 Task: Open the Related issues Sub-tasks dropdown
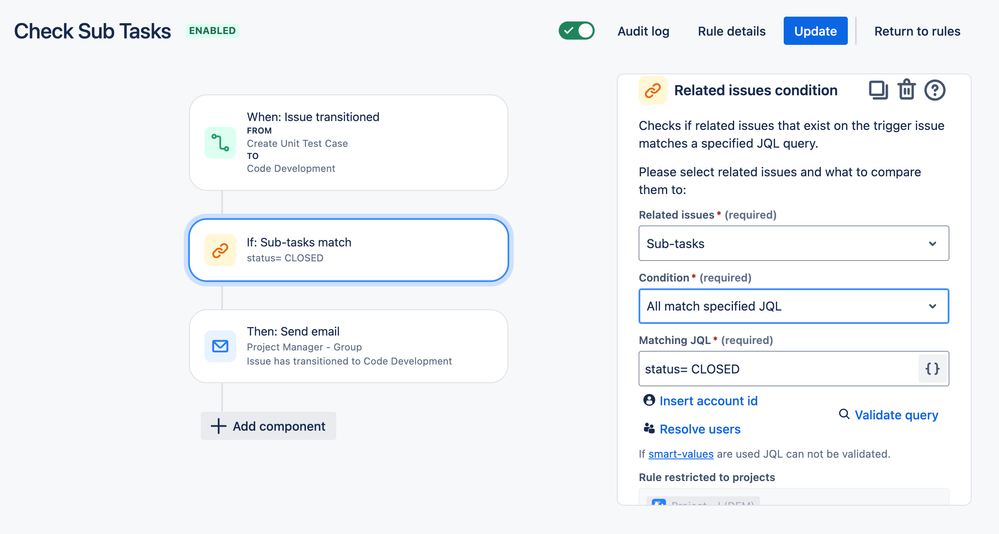click(793, 243)
